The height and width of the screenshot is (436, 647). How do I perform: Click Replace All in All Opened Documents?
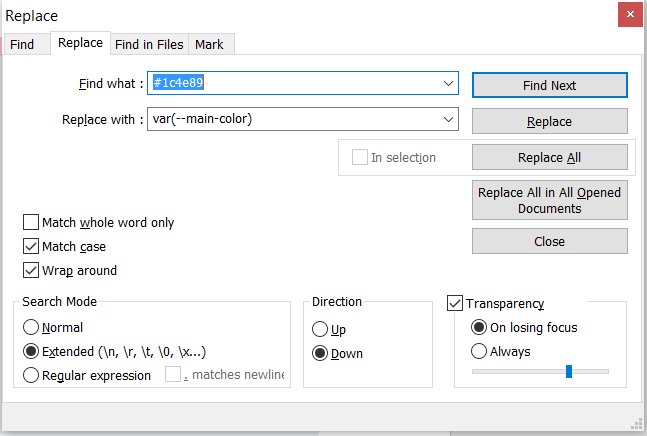(550, 200)
